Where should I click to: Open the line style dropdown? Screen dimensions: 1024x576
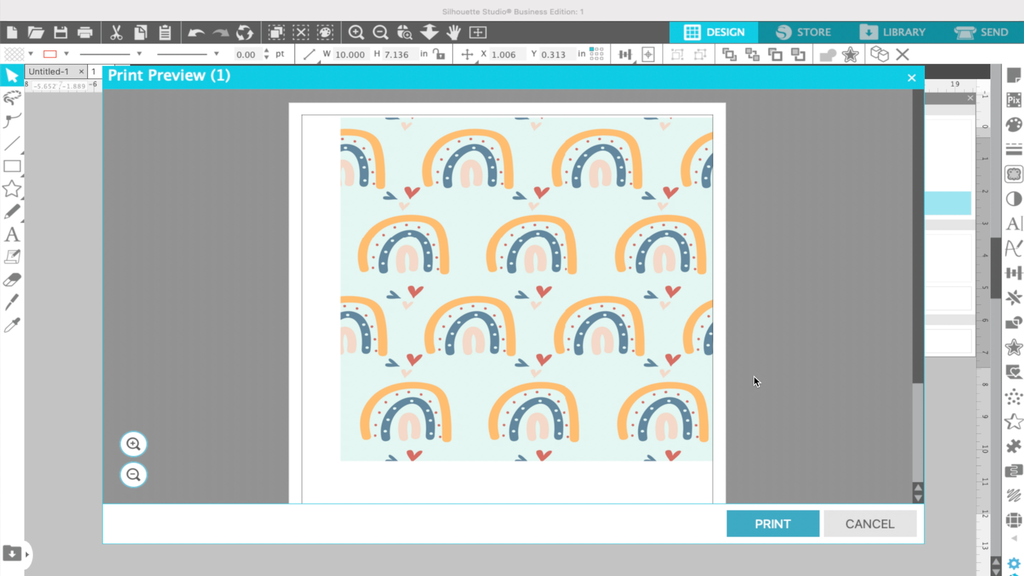click(139, 54)
